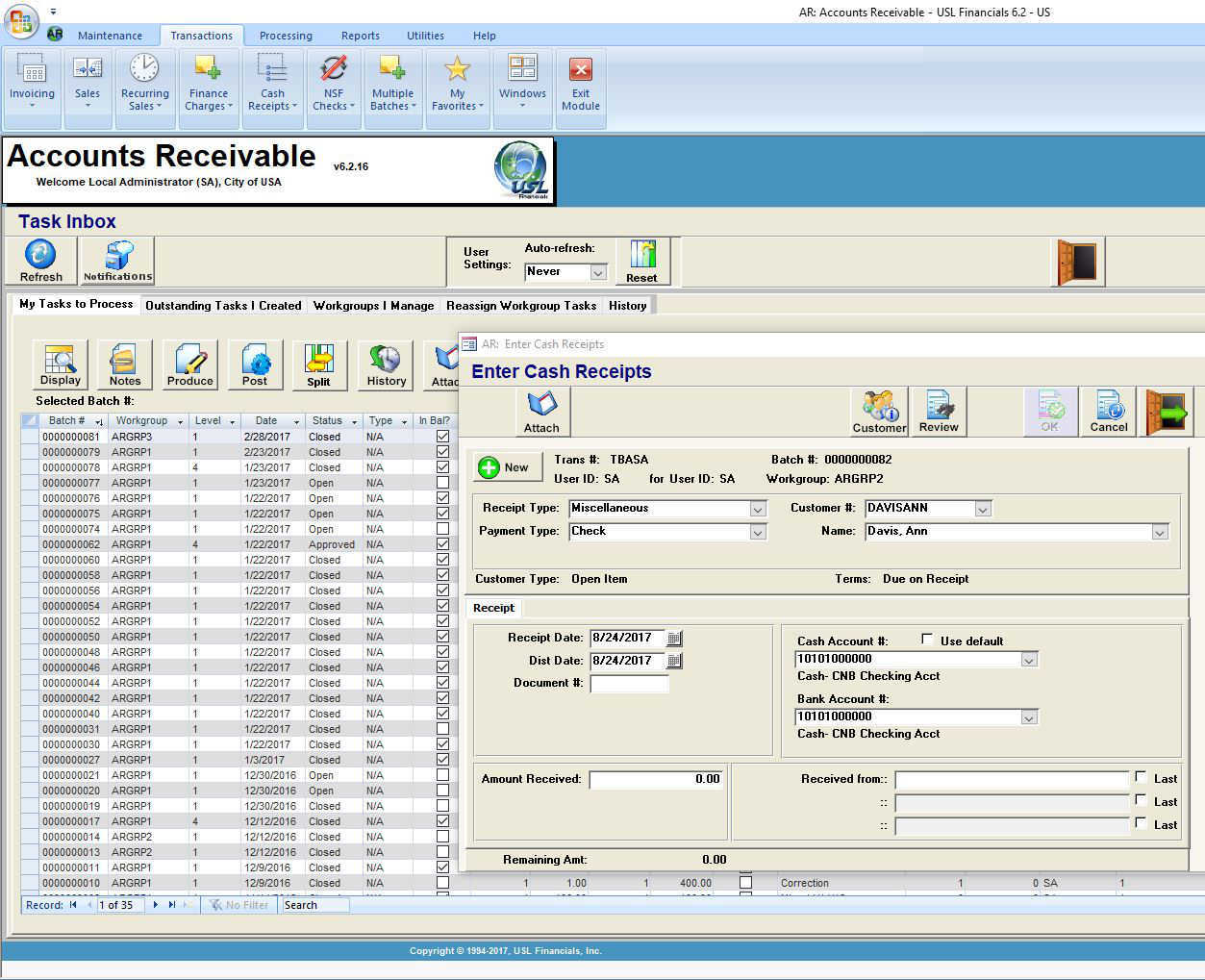The image size is (1205, 980).
Task: Open Recurring Sales in the ribbon
Action: click(x=144, y=88)
